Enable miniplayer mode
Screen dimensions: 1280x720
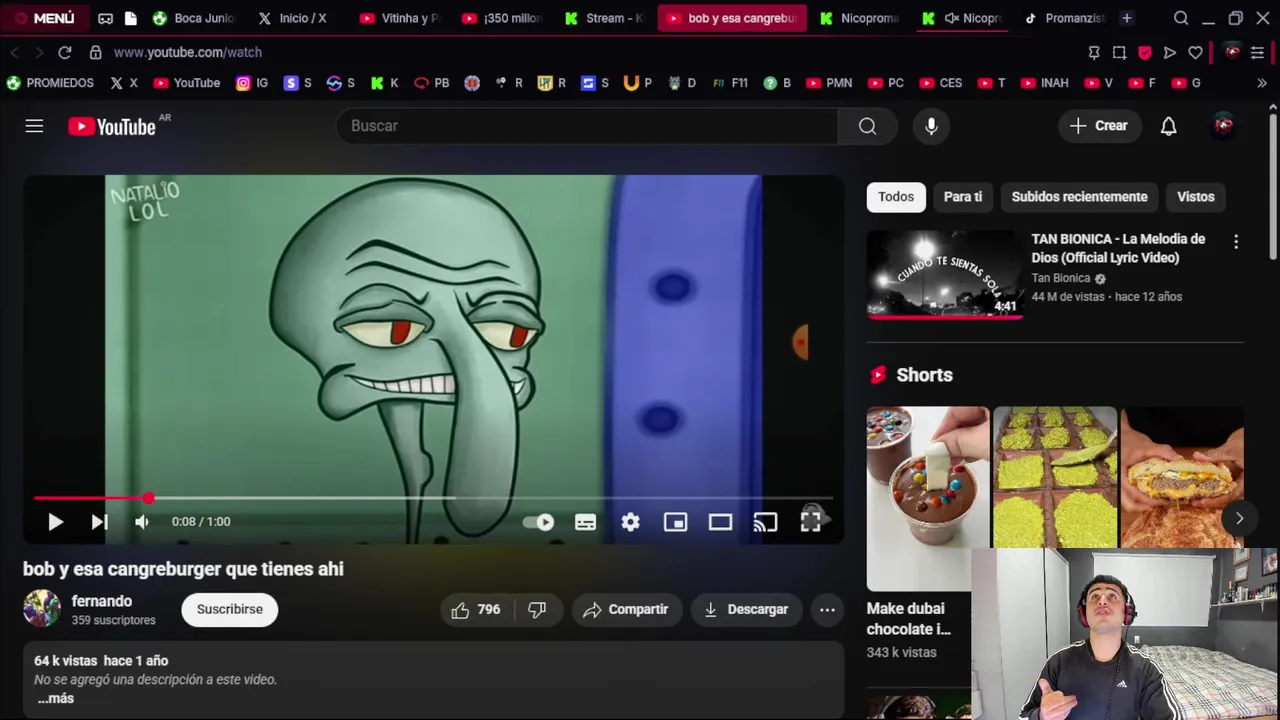[x=675, y=522]
